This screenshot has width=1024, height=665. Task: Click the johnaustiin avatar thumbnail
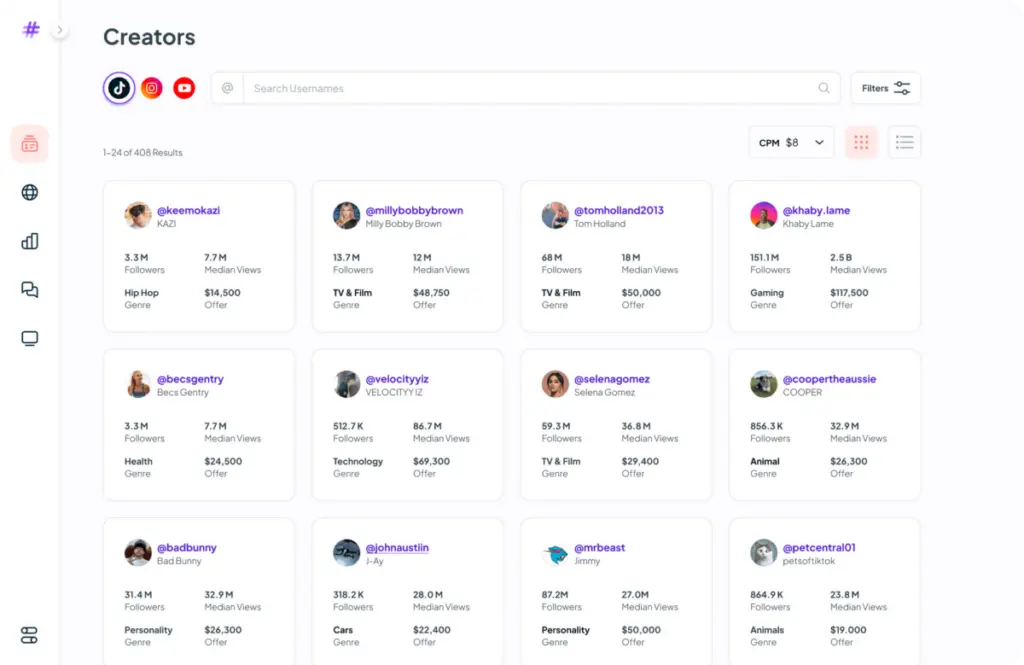pyautogui.click(x=346, y=552)
